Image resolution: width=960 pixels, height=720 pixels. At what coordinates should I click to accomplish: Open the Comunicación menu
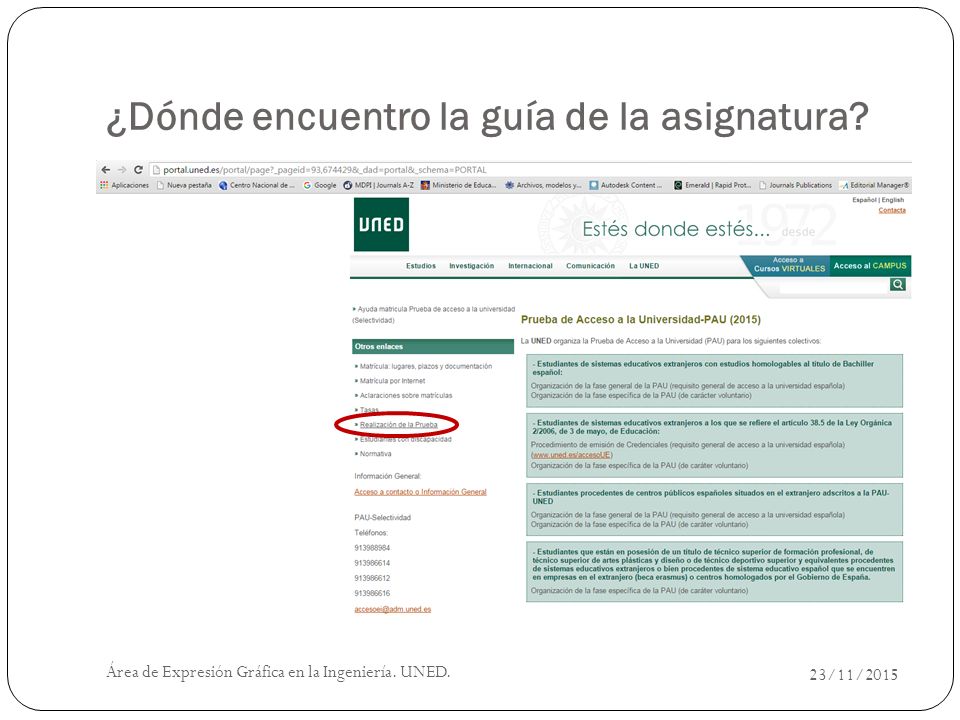(590, 266)
